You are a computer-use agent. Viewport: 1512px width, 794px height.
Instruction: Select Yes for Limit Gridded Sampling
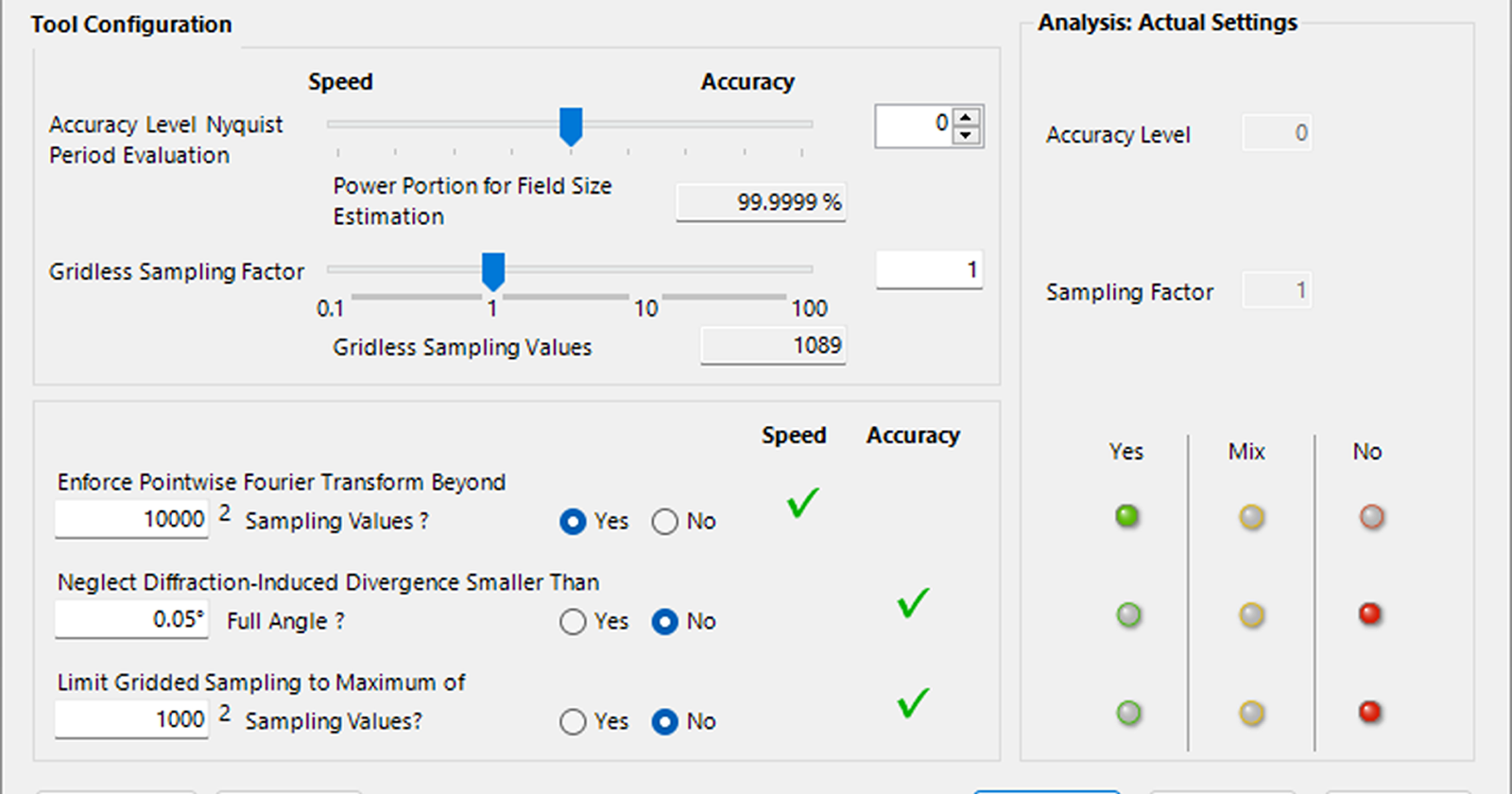coord(573,722)
